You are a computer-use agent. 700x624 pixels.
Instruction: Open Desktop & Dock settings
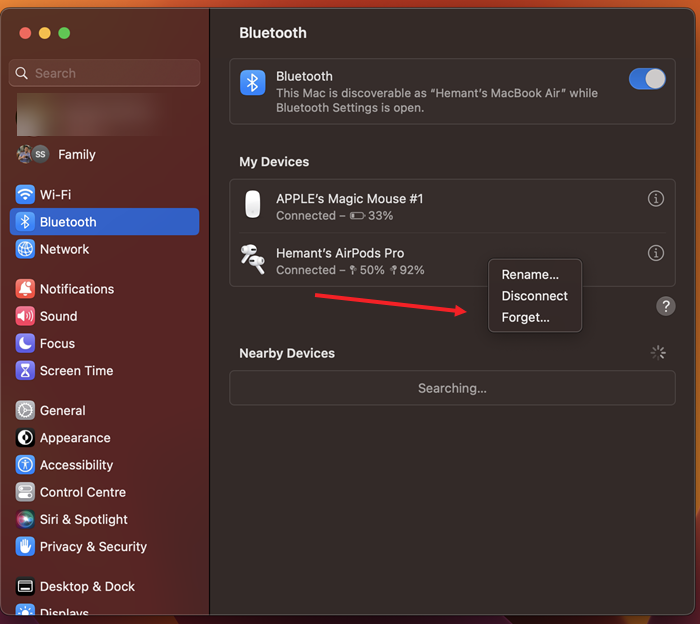(104, 586)
